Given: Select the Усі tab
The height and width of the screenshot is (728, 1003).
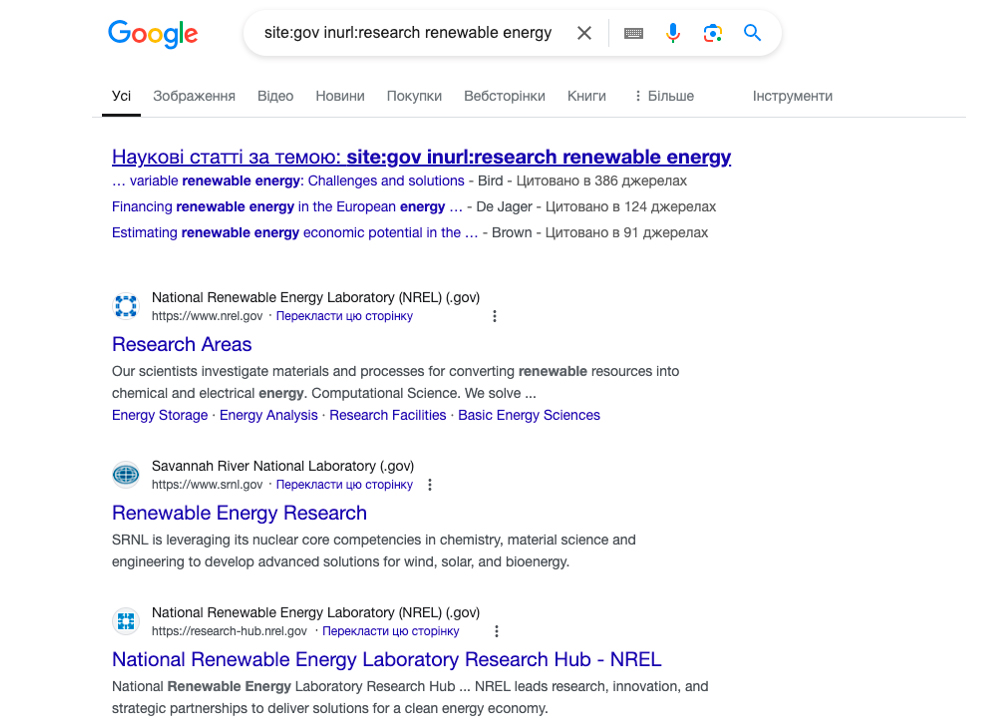Looking at the screenshot, I should (x=122, y=96).
